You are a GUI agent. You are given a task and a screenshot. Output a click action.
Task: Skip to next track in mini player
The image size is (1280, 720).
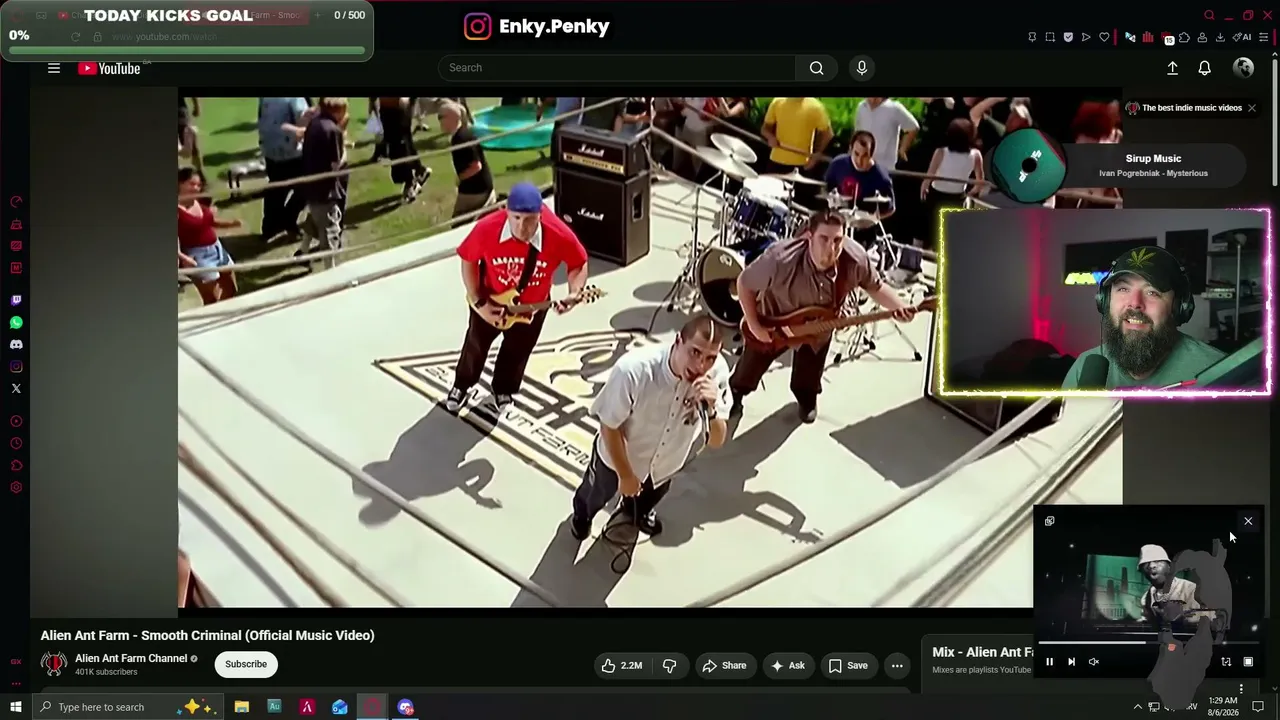[1071, 662]
